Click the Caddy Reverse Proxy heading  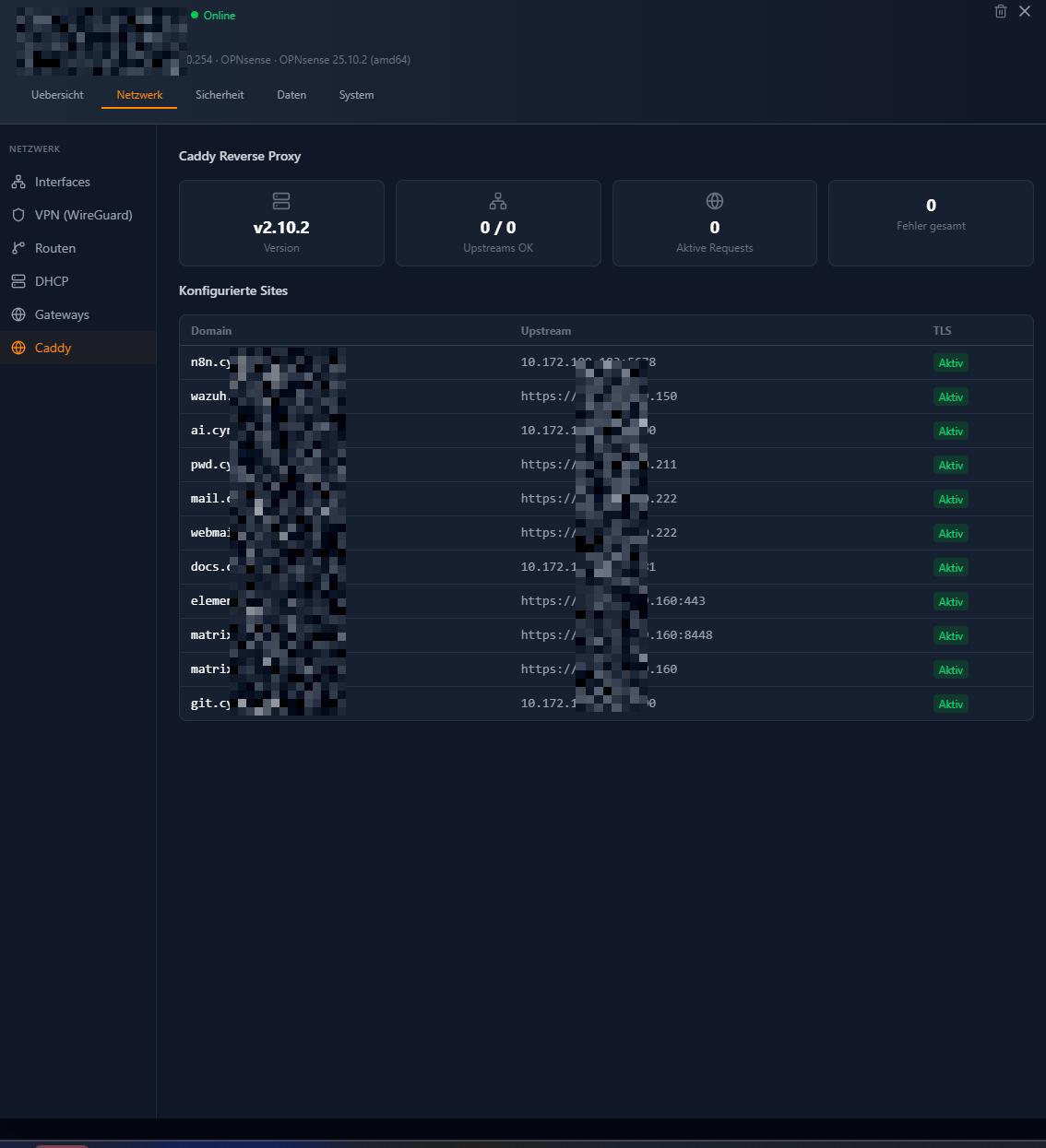[240, 156]
